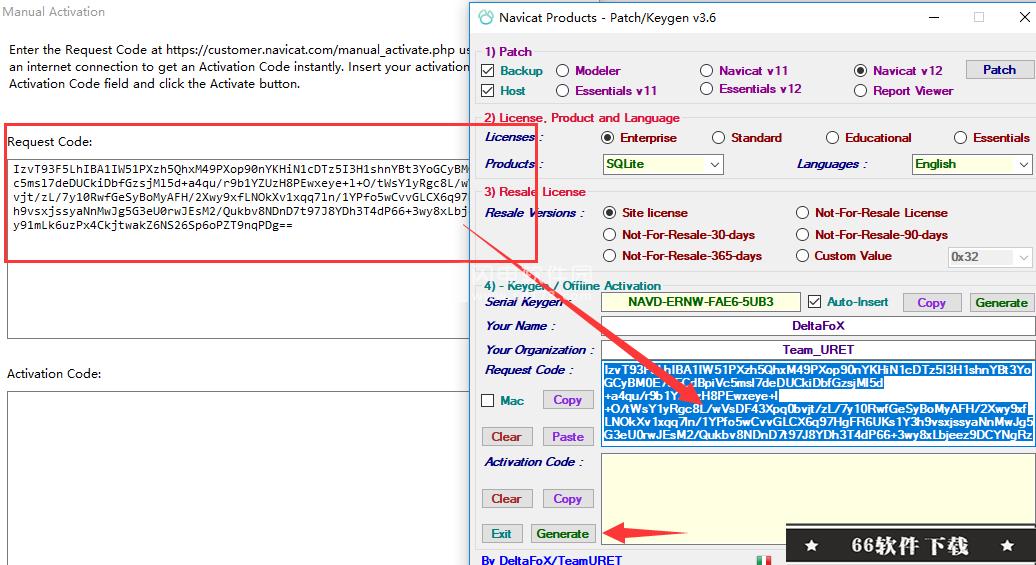Select the Custom Value resale option
Image resolution: width=1036 pixels, height=565 pixels.
click(x=802, y=256)
